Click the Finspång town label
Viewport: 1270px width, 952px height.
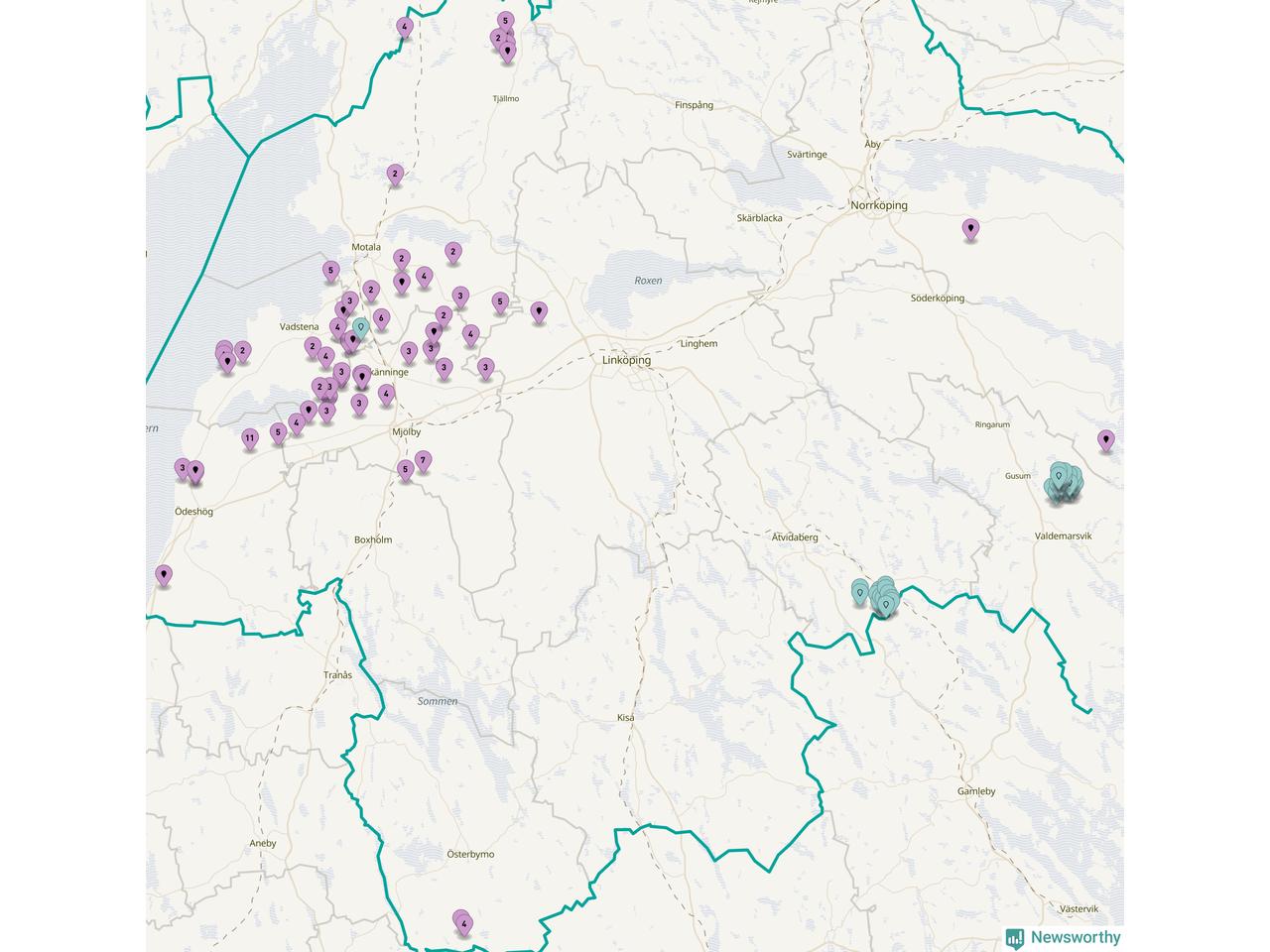(x=695, y=105)
